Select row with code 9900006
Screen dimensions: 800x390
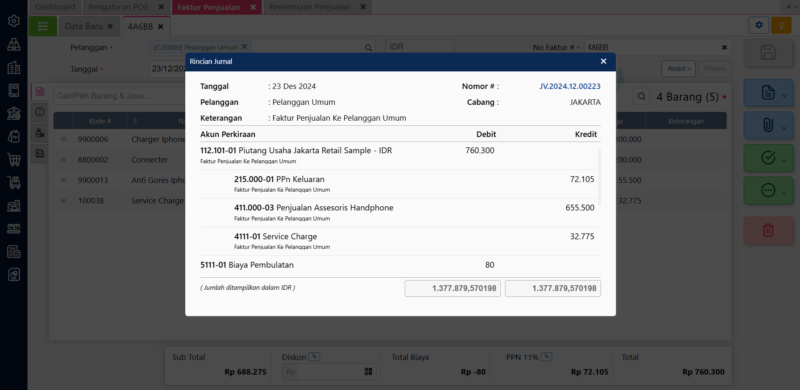93,139
